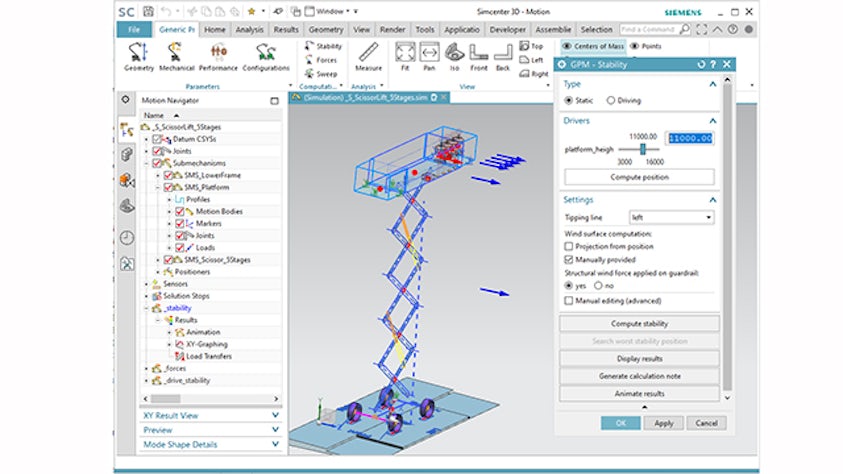Viewport: 843px width, 474px height.
Task: Activate the Pan view tool
Action: pyautogui.click(x=429, y=56)
